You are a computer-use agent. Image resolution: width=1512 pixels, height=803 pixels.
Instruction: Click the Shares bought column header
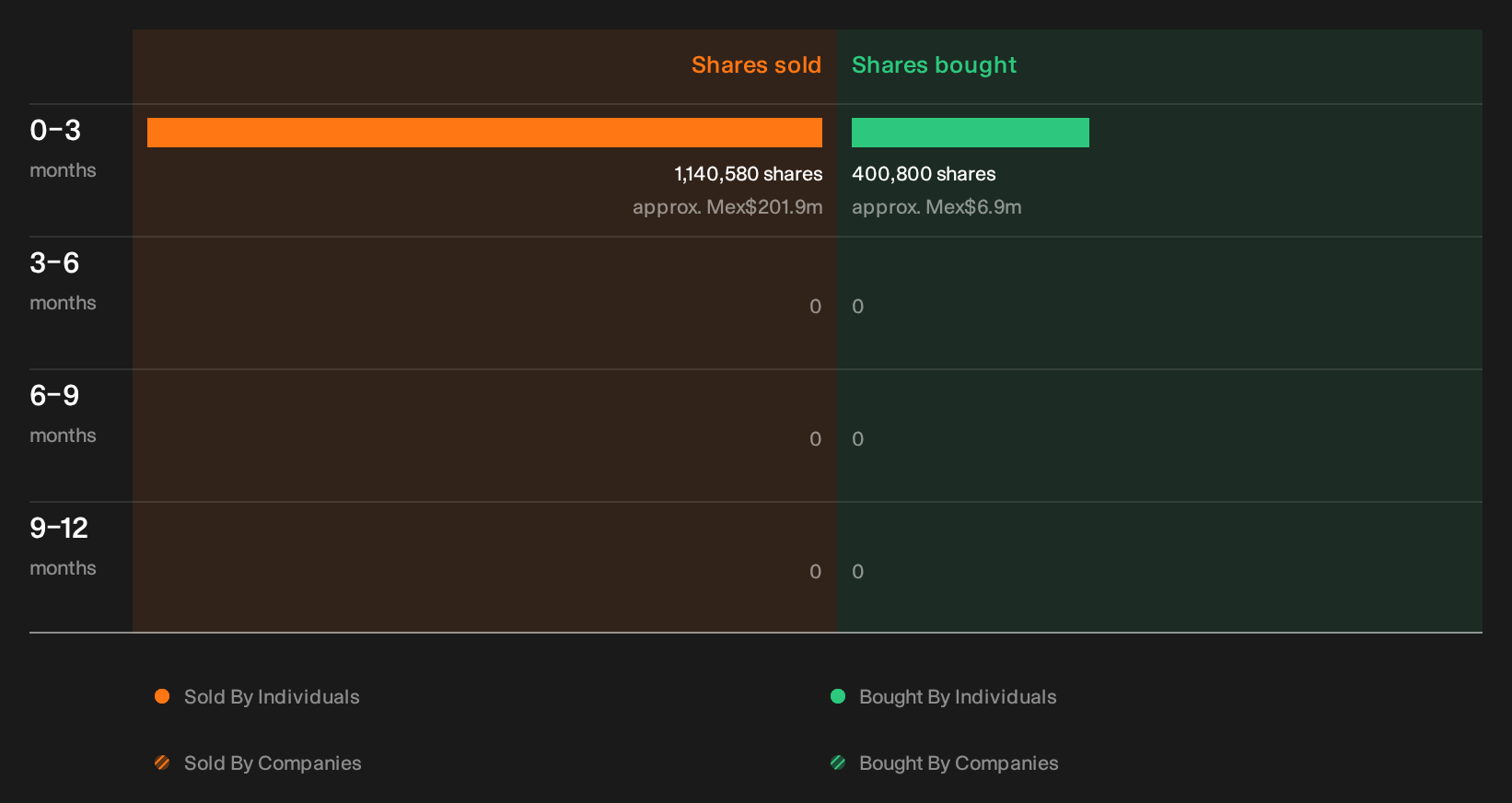934,65
